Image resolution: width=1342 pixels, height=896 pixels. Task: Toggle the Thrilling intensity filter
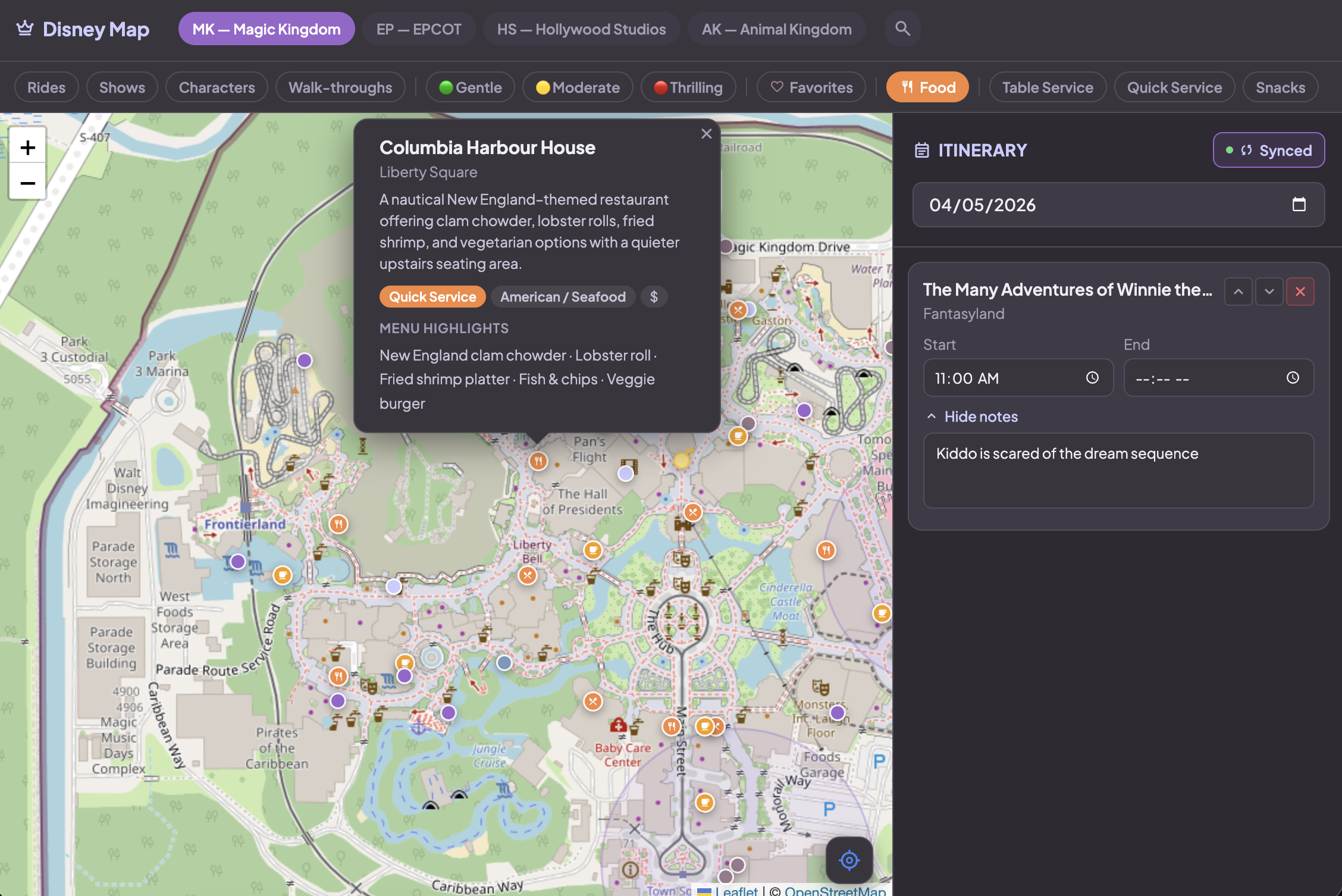click(x=688, y=87)
